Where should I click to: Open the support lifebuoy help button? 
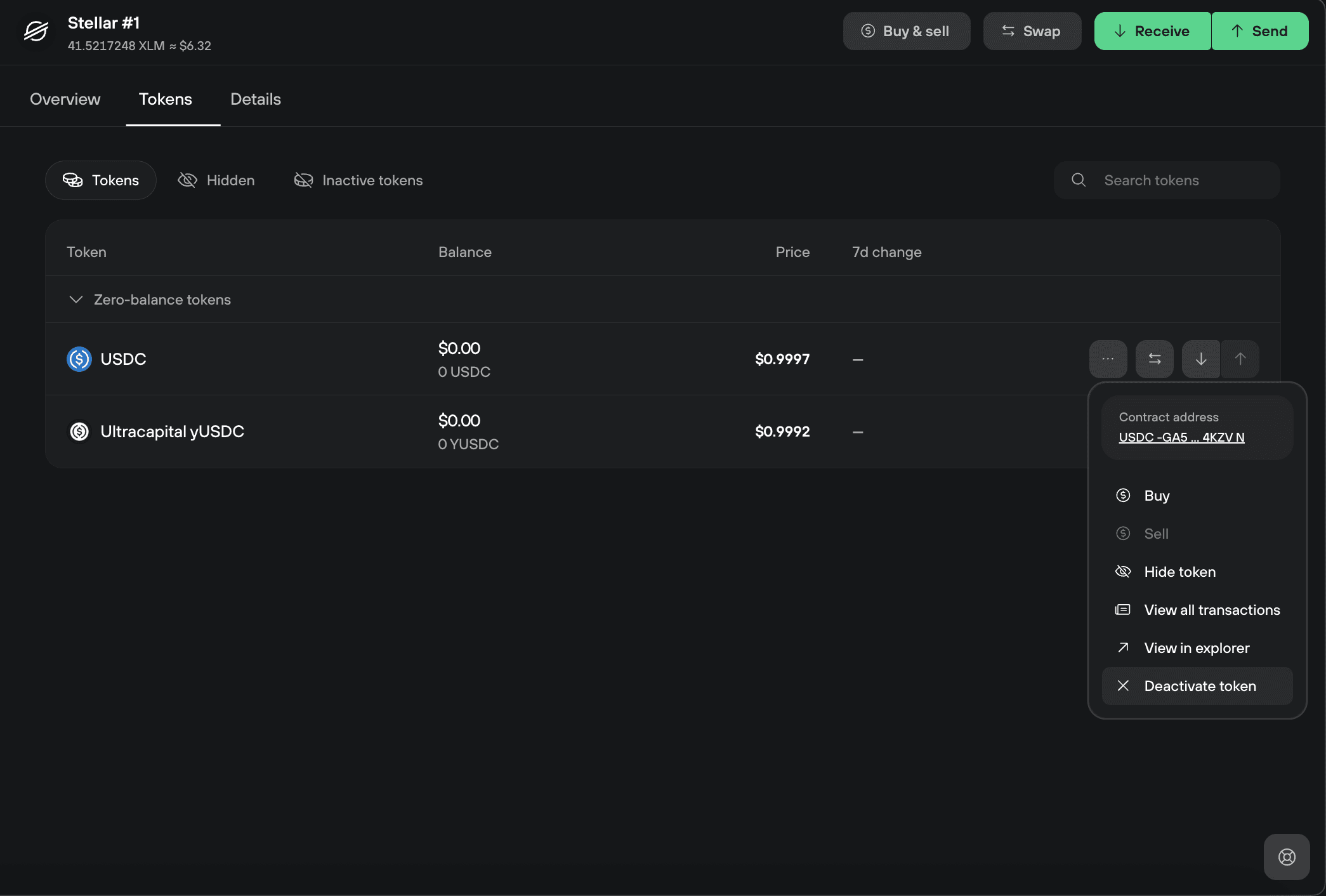[1287, 857]
